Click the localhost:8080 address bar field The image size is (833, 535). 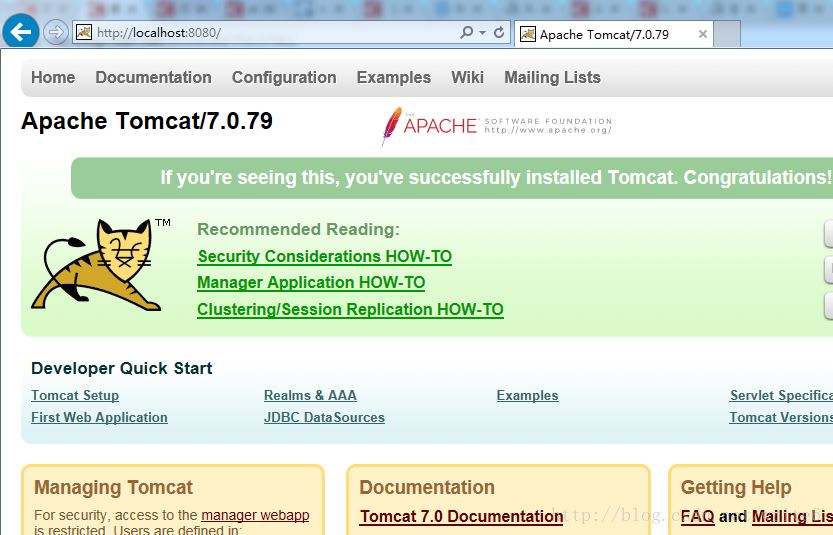(x=270, y=33)
